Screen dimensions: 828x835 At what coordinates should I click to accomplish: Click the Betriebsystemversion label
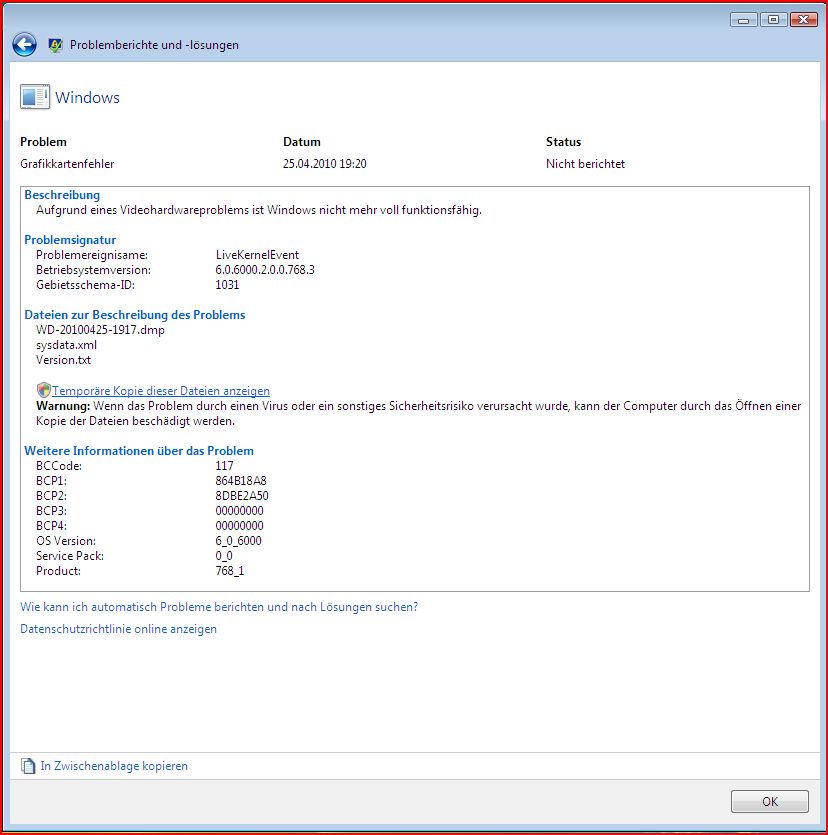tap(93, 270)
